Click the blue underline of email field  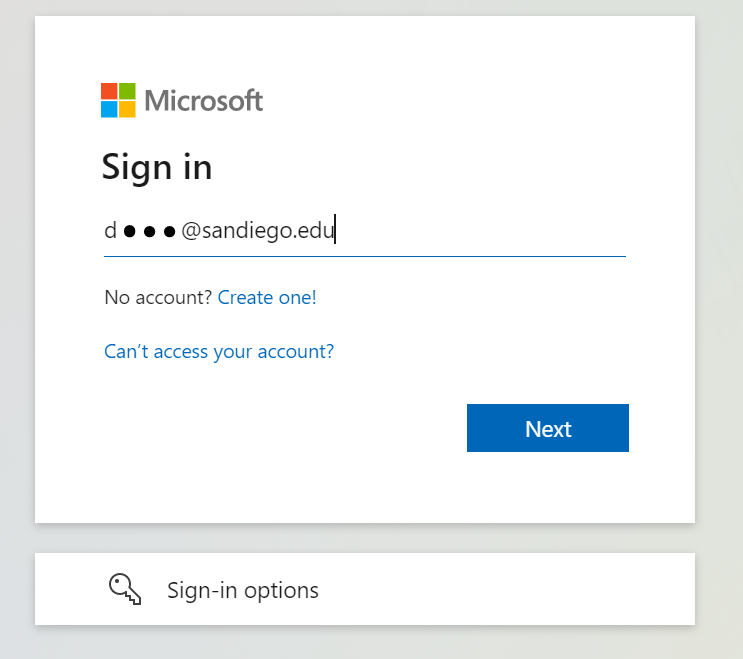pos(364,256)
